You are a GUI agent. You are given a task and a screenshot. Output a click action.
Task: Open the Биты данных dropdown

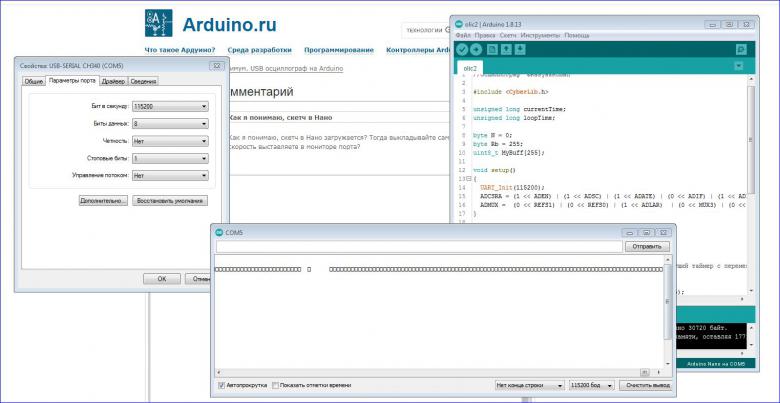click(x=170, y=124)
